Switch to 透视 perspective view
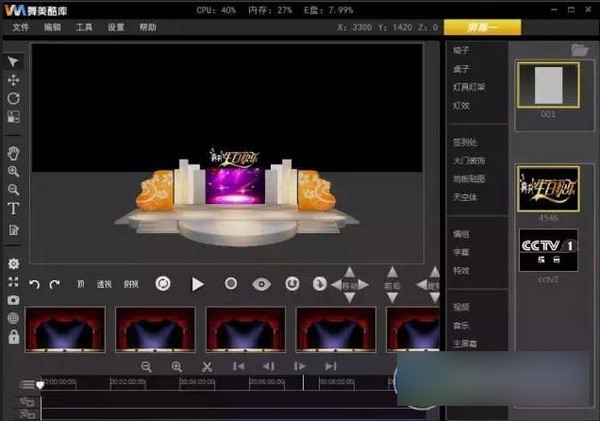600x421 pixels. click(104, 284)
